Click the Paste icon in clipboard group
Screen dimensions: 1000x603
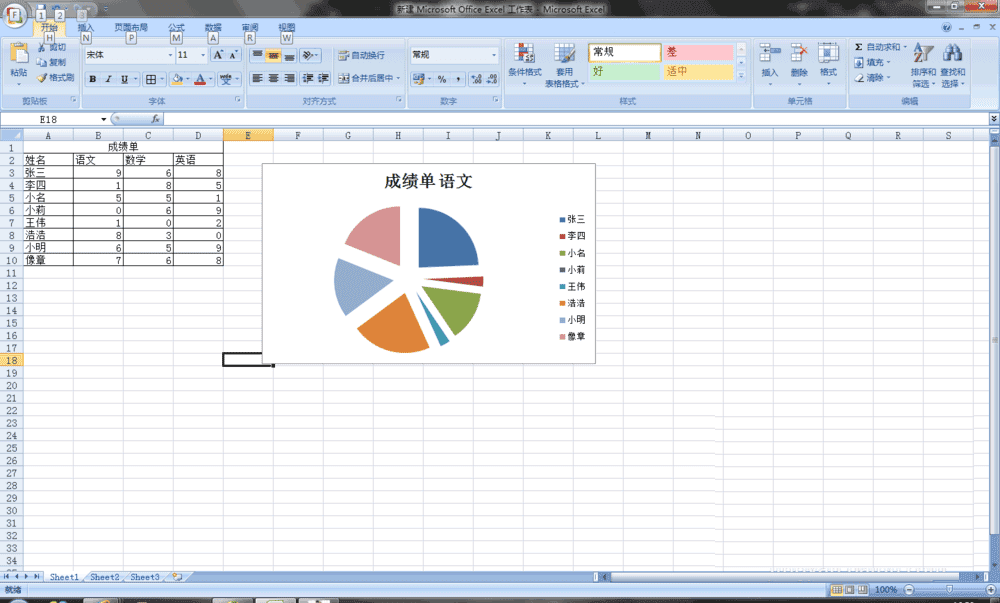18,54
